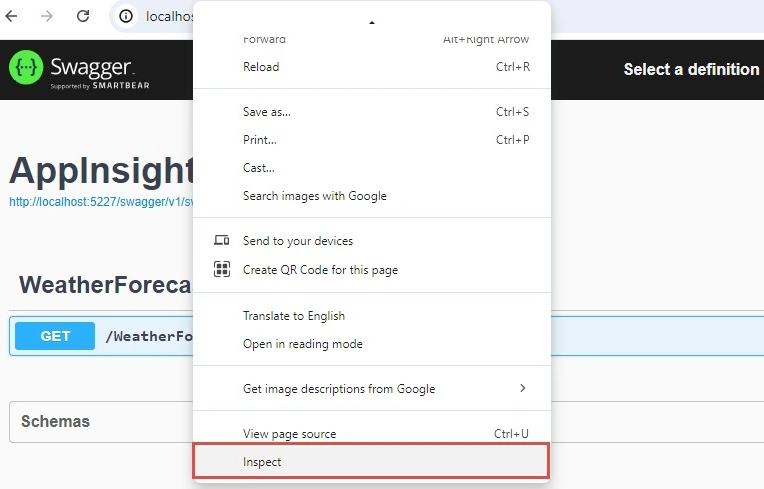764x489 pixels.
Task: Open the site information icon in address bar
Action: [126, 16]
